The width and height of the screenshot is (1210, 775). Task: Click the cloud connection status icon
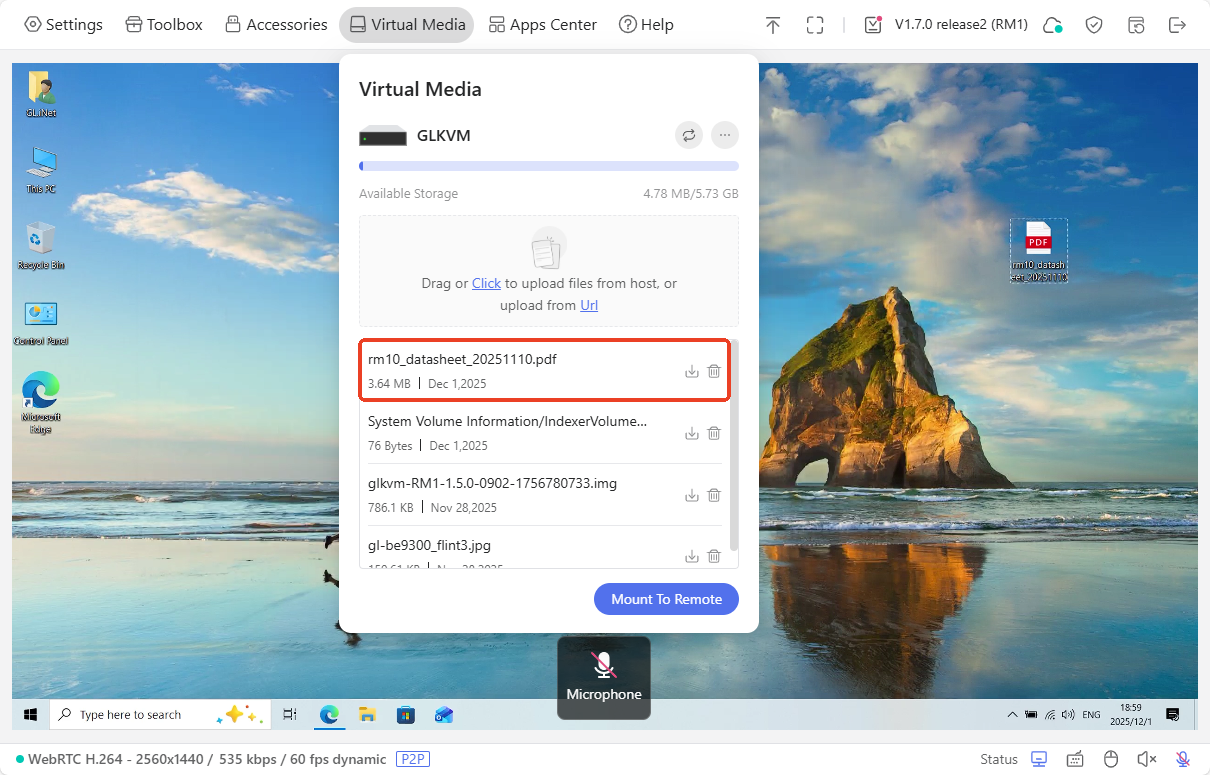[x=1052, y=25]
